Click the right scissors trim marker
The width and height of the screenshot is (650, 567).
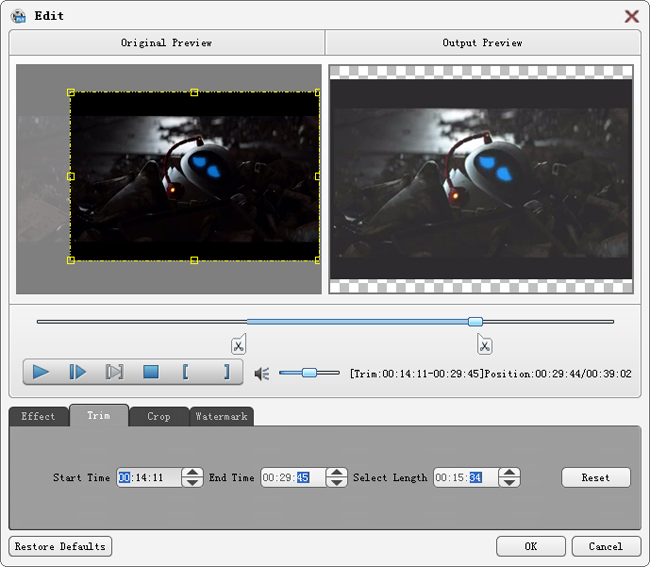click(485, 344)
